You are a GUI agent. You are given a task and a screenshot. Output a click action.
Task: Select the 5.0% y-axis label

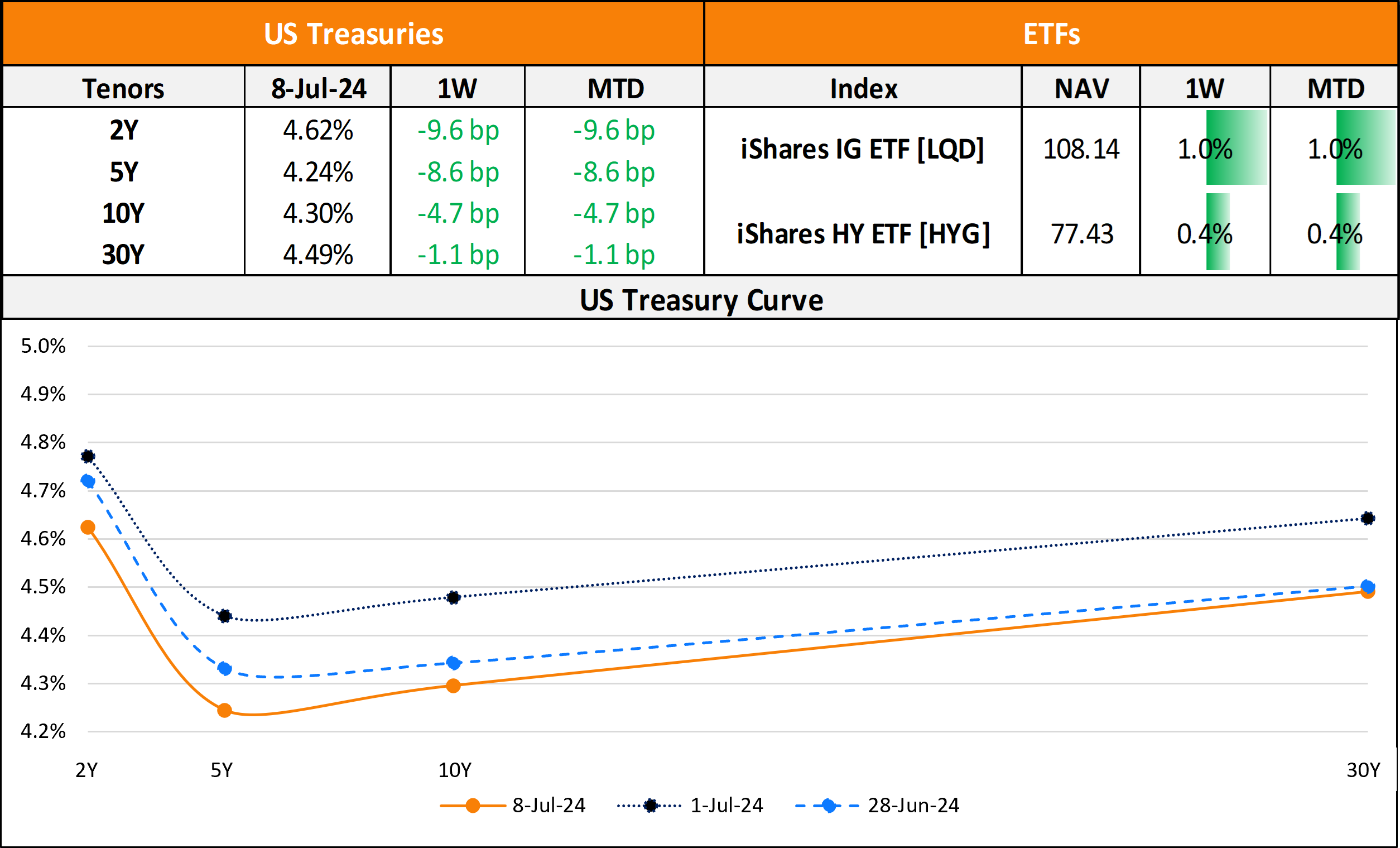point(43,346)
